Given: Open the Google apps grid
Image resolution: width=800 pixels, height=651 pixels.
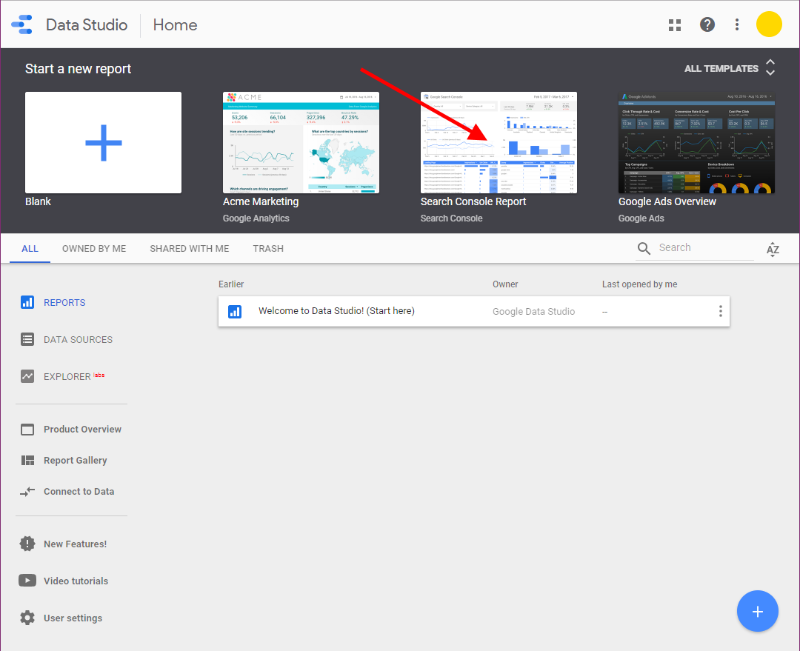Looking at the screenshot, I should coord(675,24).
